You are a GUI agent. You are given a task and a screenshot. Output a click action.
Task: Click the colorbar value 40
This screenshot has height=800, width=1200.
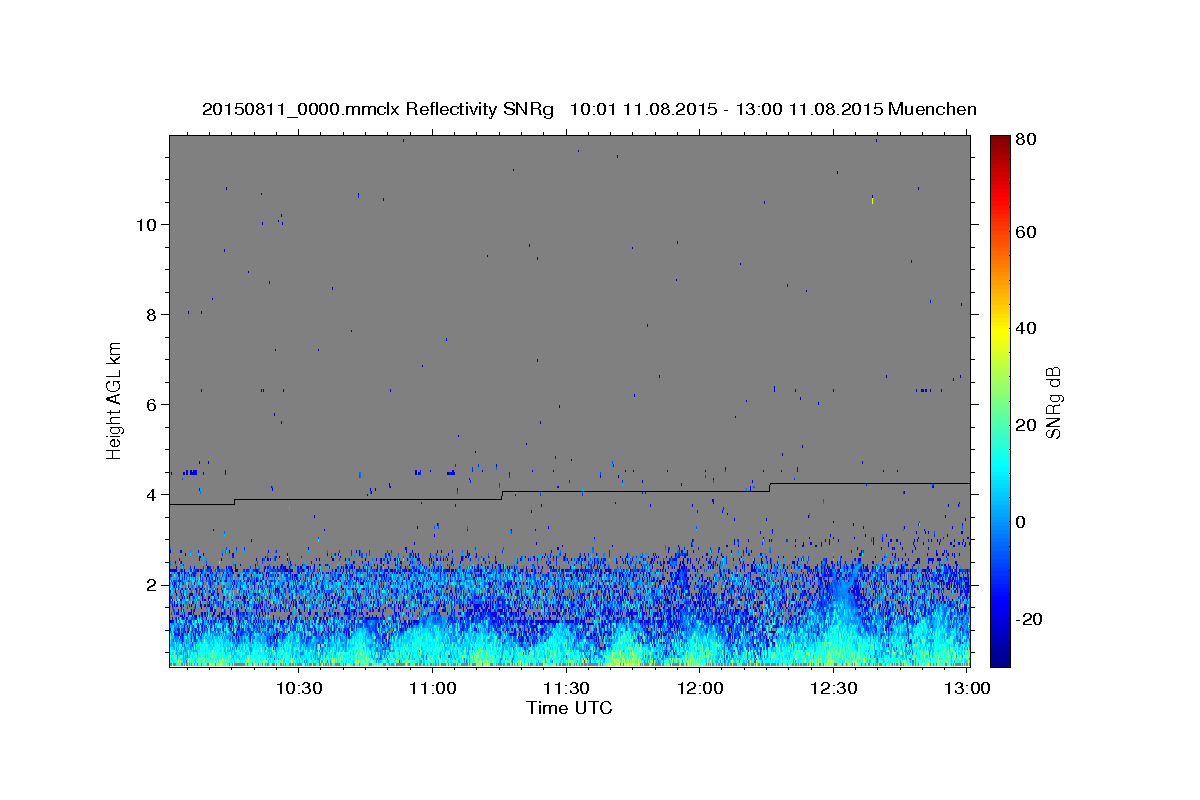[1028, 328]
